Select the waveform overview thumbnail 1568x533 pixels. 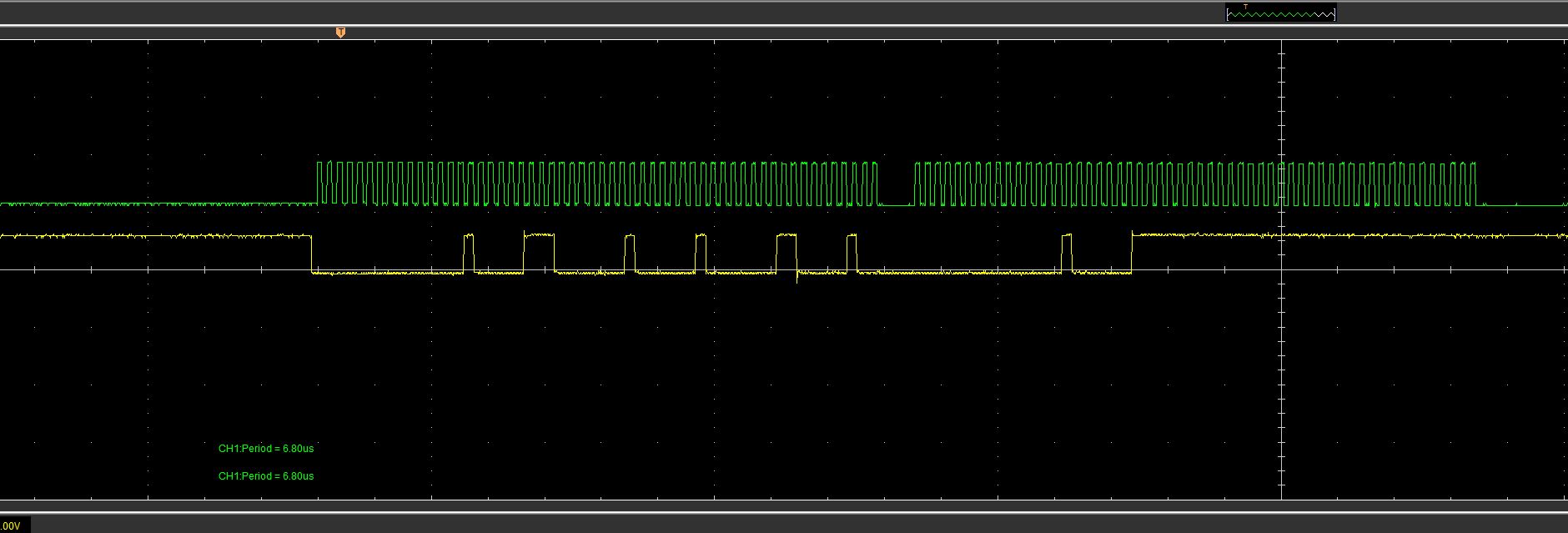coord(1281,13)
